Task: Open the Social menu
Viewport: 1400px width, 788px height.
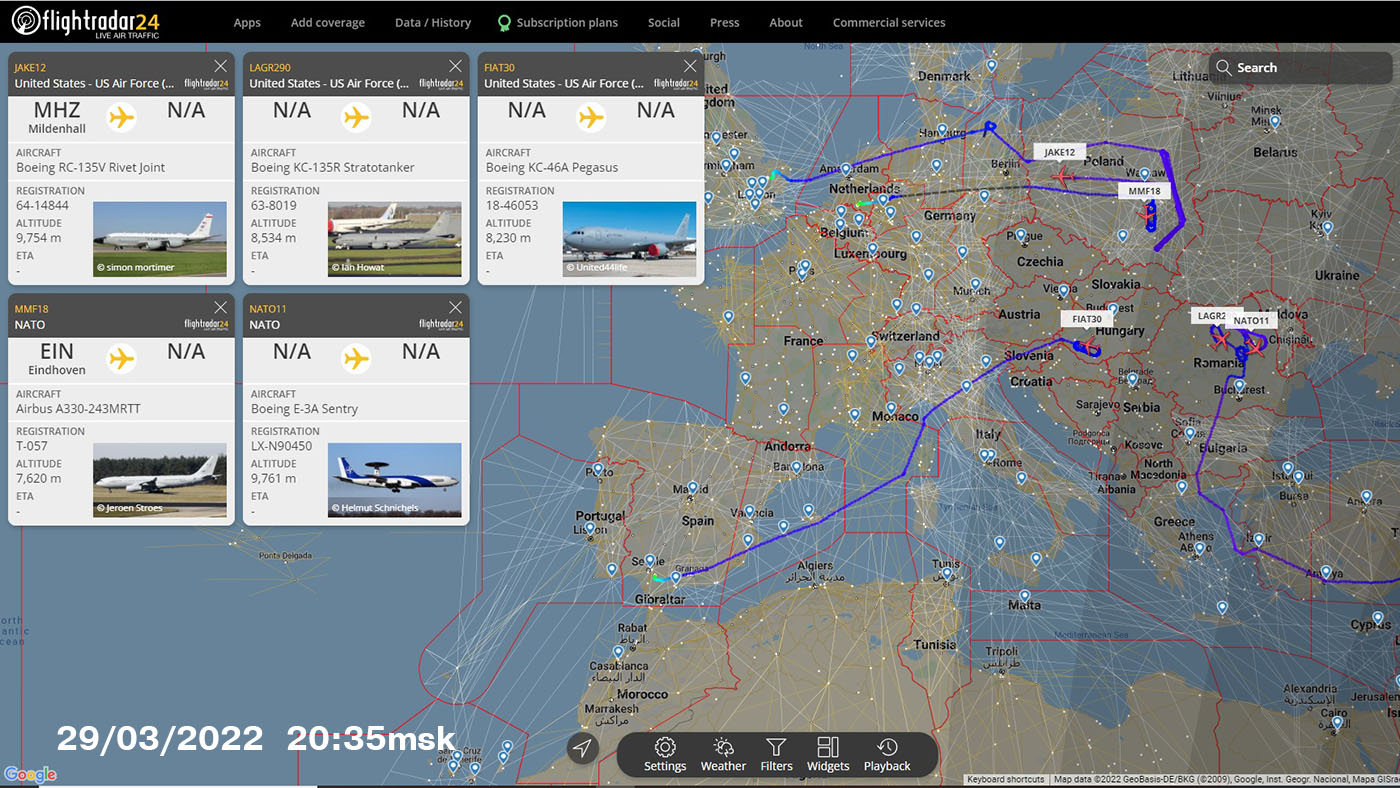Action: coord(663,22)
